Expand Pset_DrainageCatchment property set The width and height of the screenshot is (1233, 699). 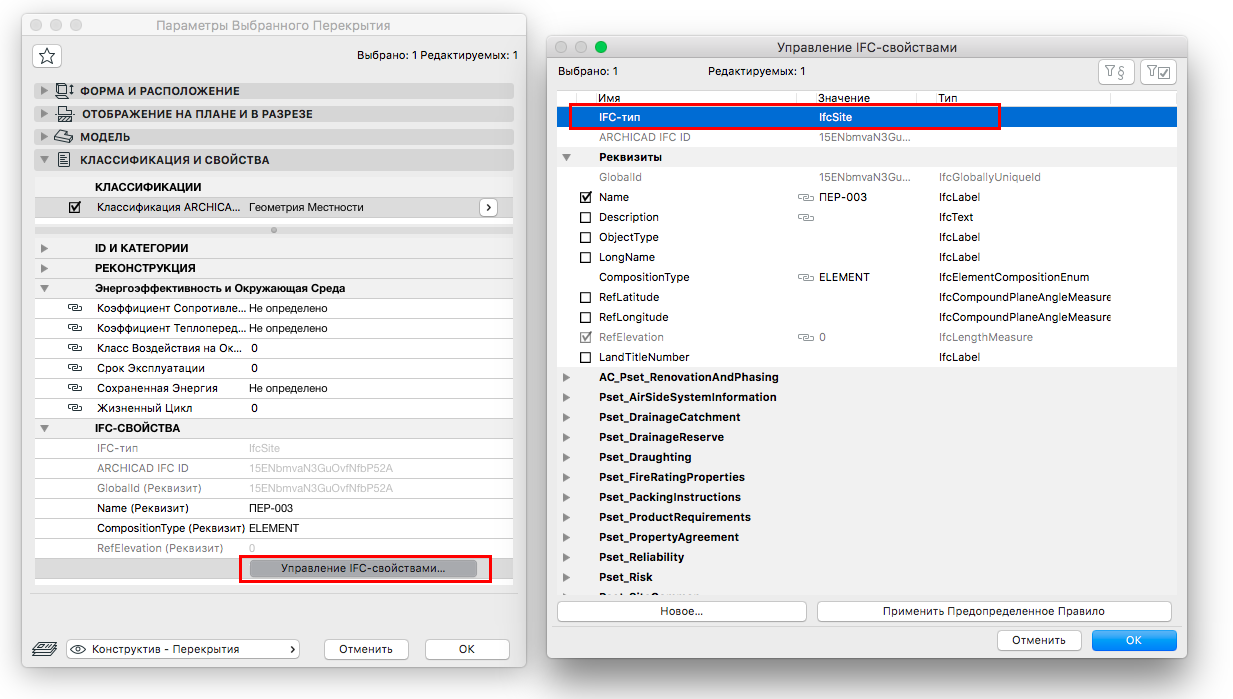coord(566,417)
